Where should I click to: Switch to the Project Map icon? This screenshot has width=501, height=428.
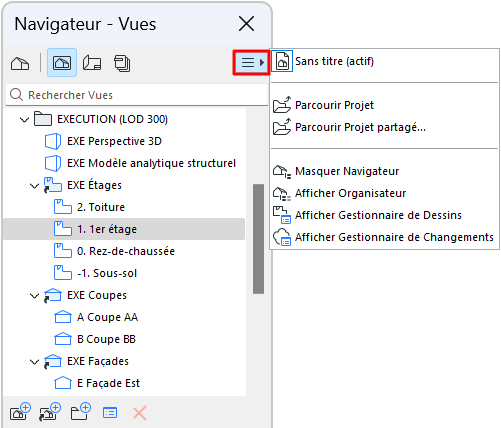(20, 63)
